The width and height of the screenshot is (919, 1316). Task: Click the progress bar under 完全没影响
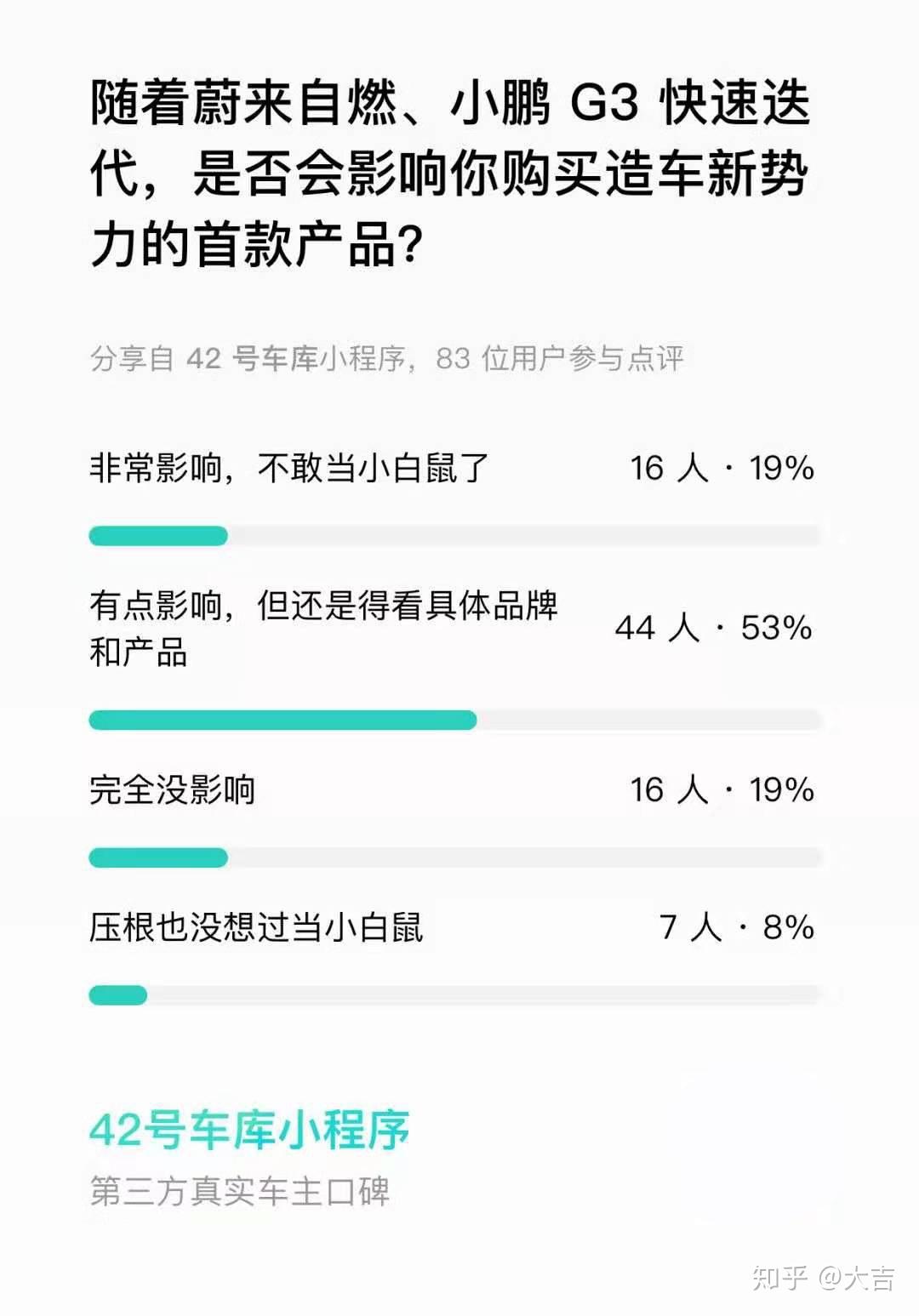[x=455, y=857]
